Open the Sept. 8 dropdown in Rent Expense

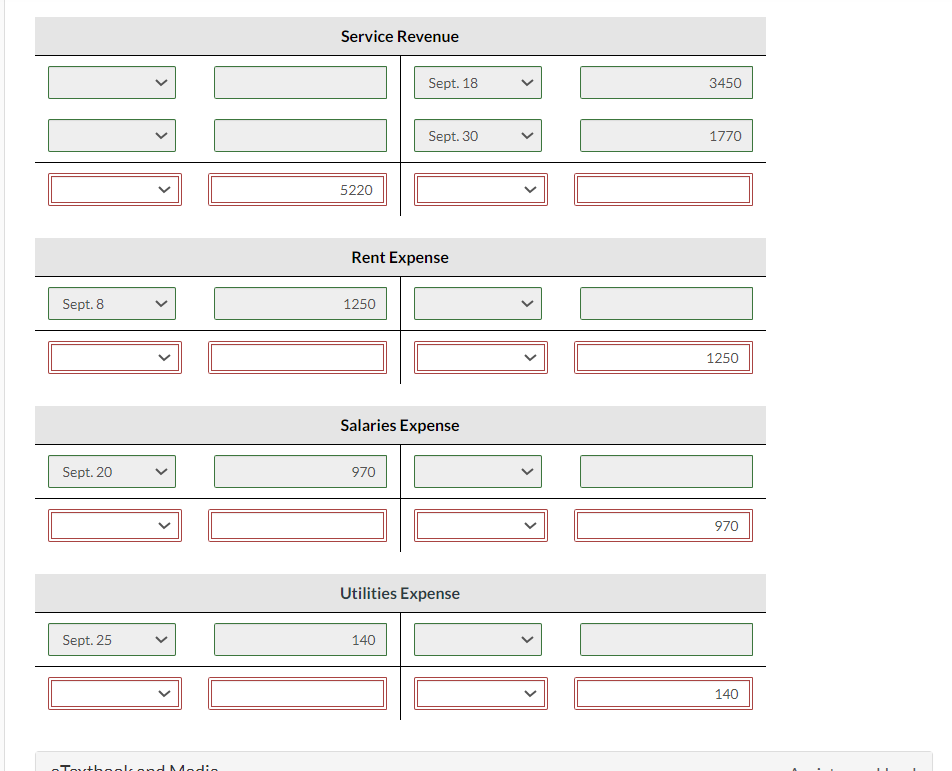(x=111, y=303)
